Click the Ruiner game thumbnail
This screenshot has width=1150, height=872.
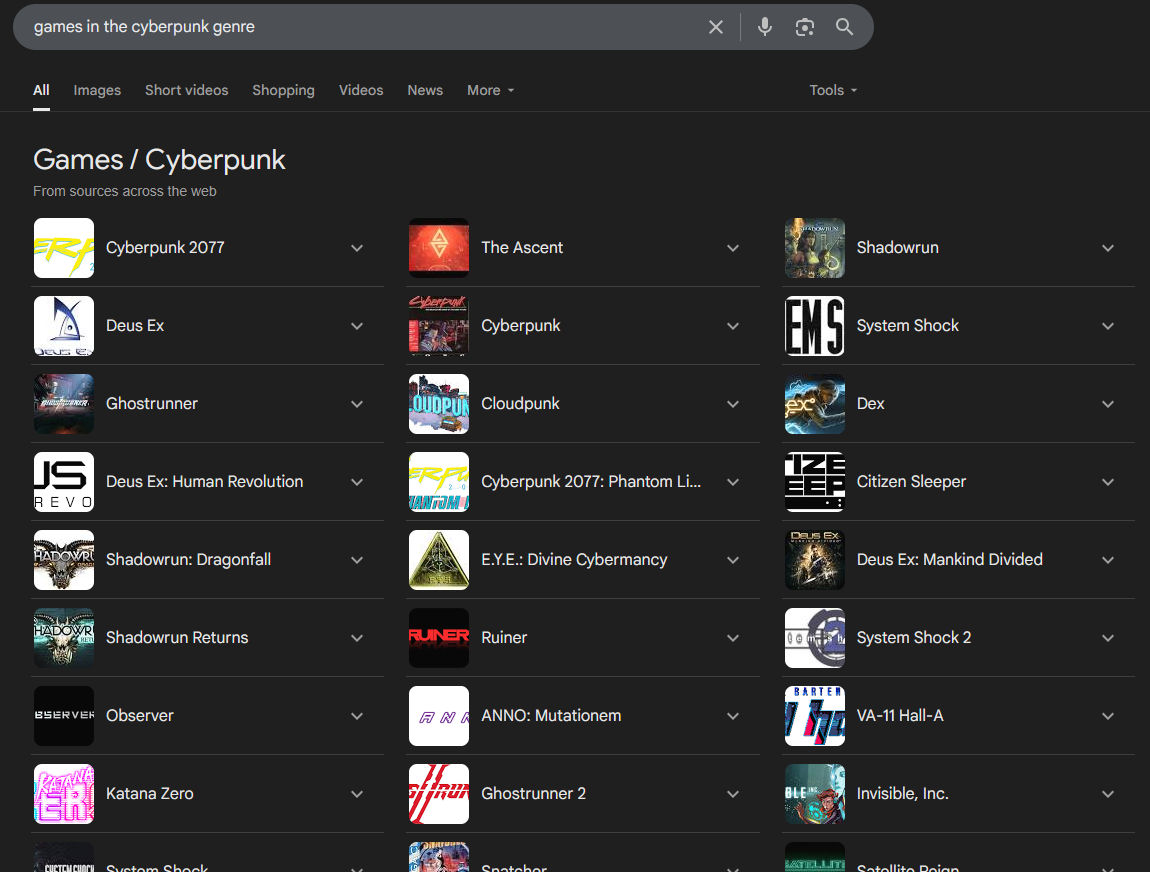click(x=439, y=638)
